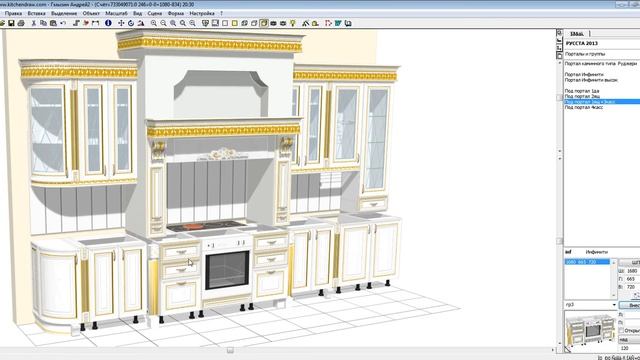
Task: Click the height field showing 720
Action: point(632,287)
